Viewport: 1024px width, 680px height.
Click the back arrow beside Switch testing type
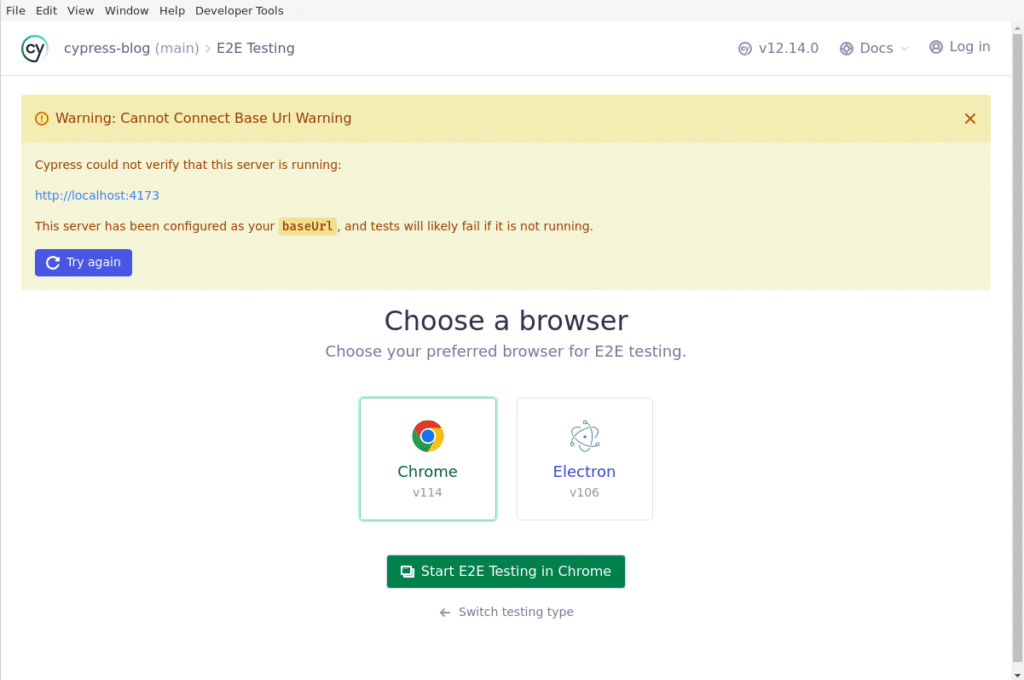tap(445, 612)
